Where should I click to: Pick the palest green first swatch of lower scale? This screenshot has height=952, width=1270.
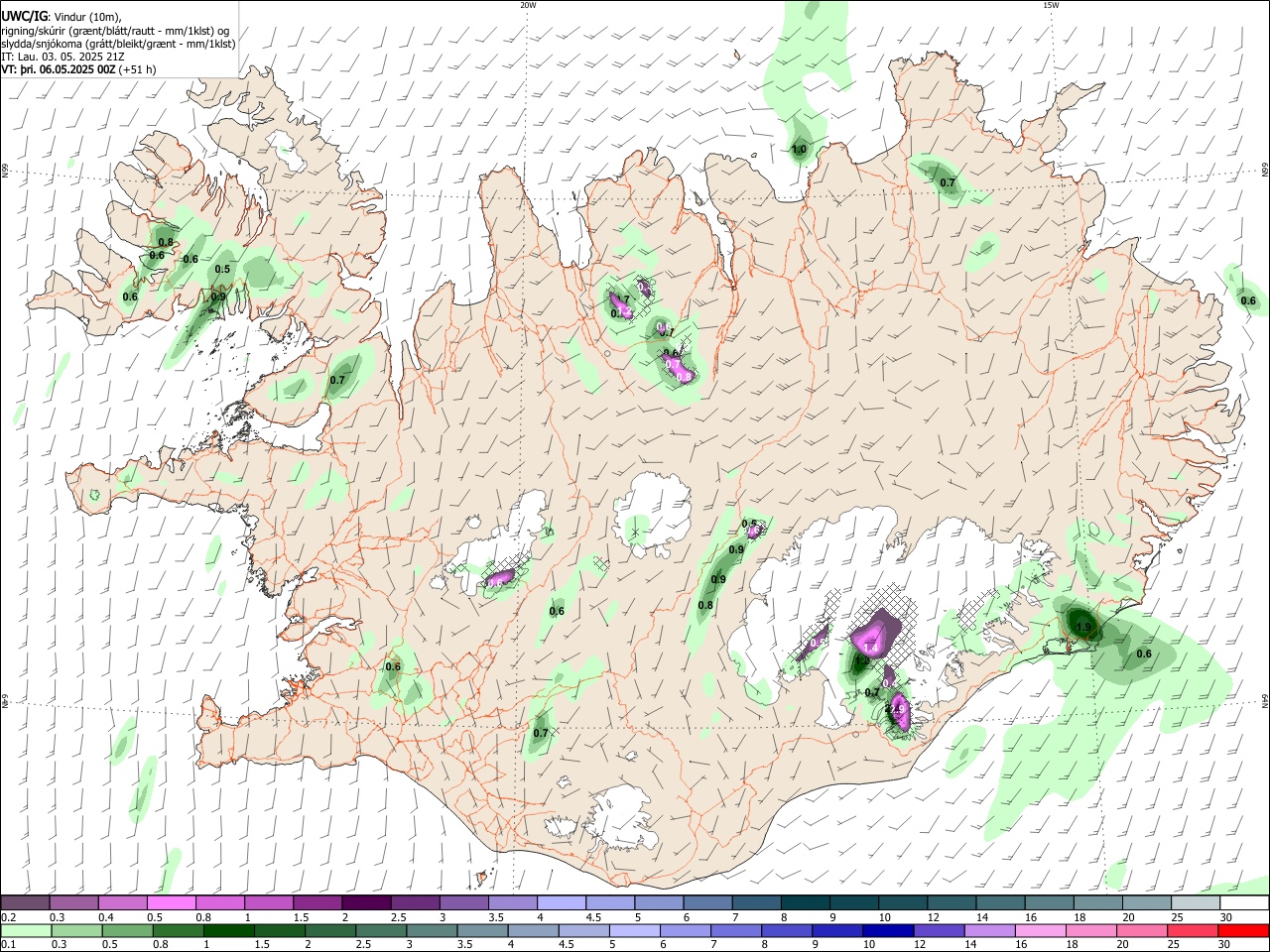[x=26, y=931]
